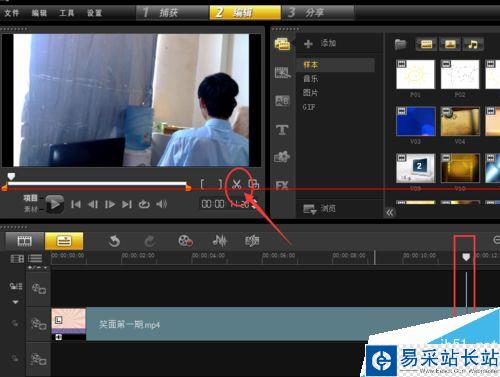Enlarge the preview window icon
This screenshot has height=377, width=500.
point(254,184)
